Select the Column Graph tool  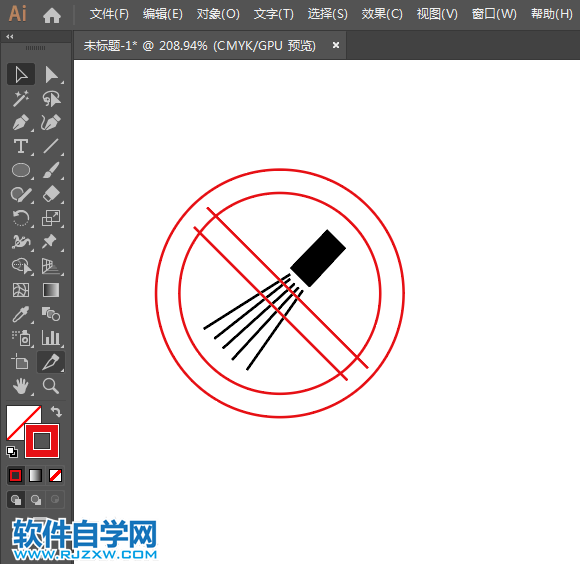pyautogui.click(x=51, y=338)
